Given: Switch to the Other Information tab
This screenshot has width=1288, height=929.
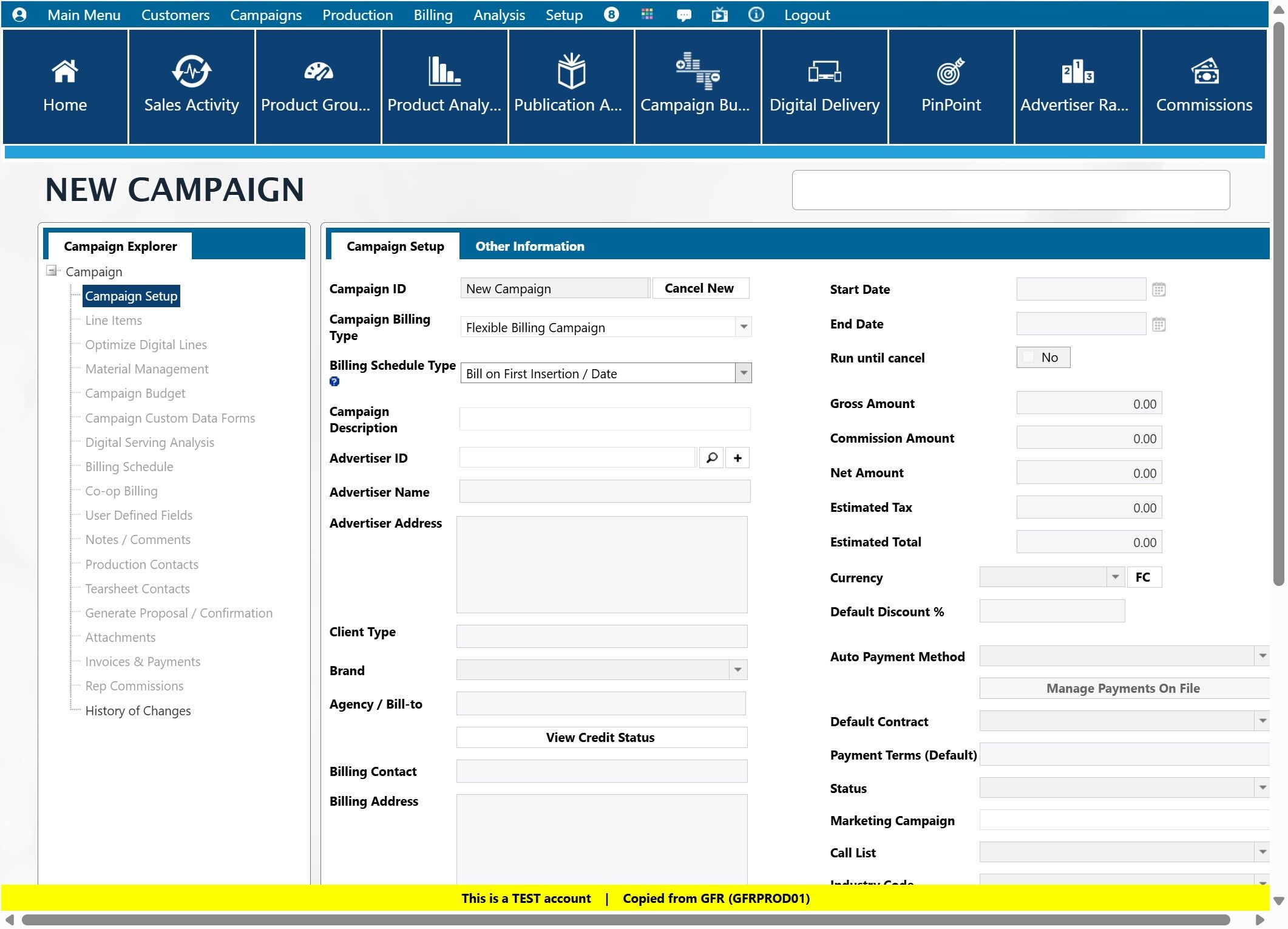Looking at the screenshot, I should click(x=529, y=247).
